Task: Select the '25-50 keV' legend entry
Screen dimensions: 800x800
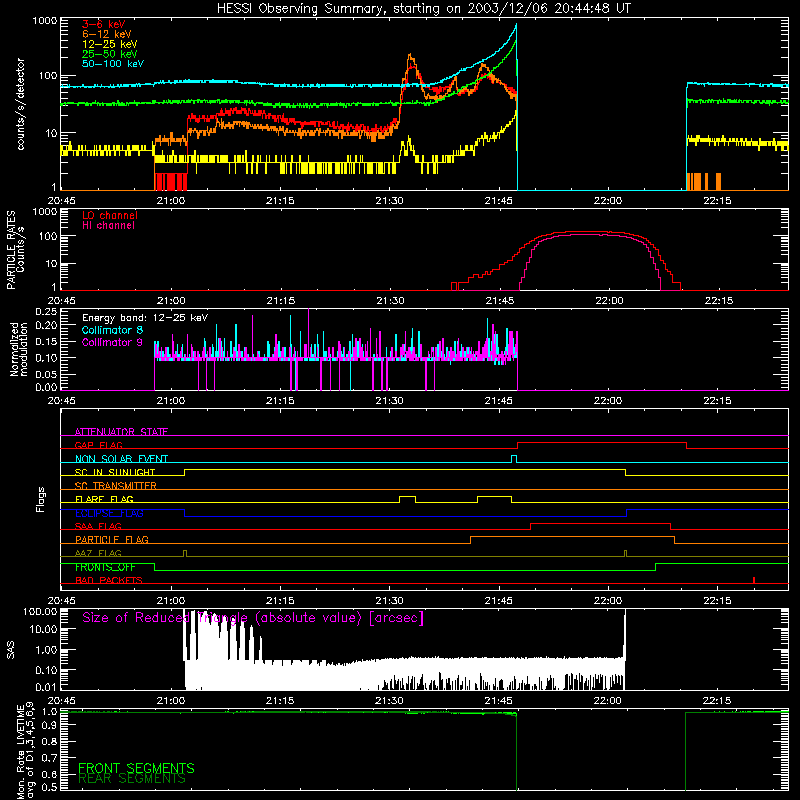Action: point(110,54)
